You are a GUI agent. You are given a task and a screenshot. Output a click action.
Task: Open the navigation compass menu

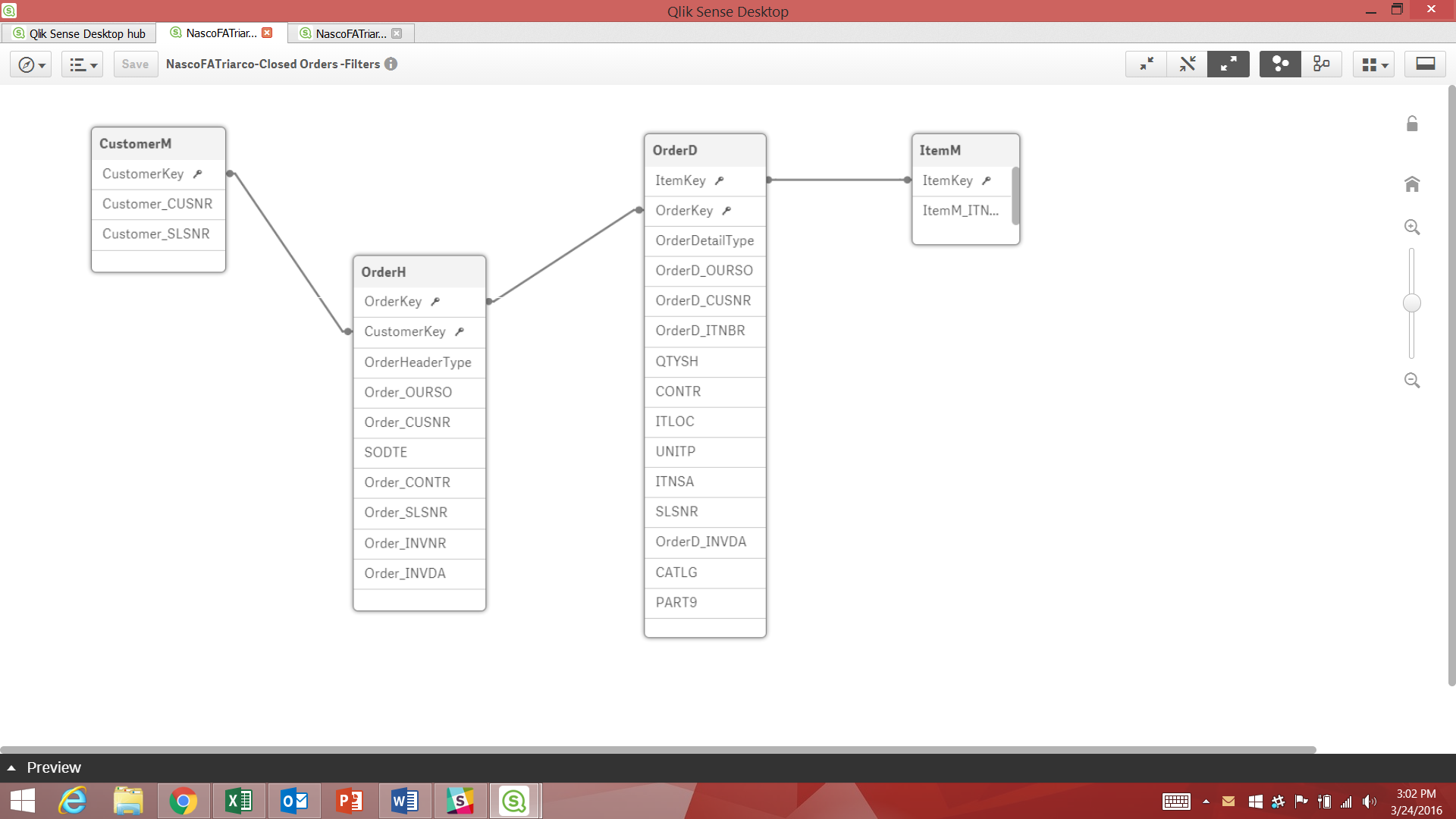pos(31,64)
